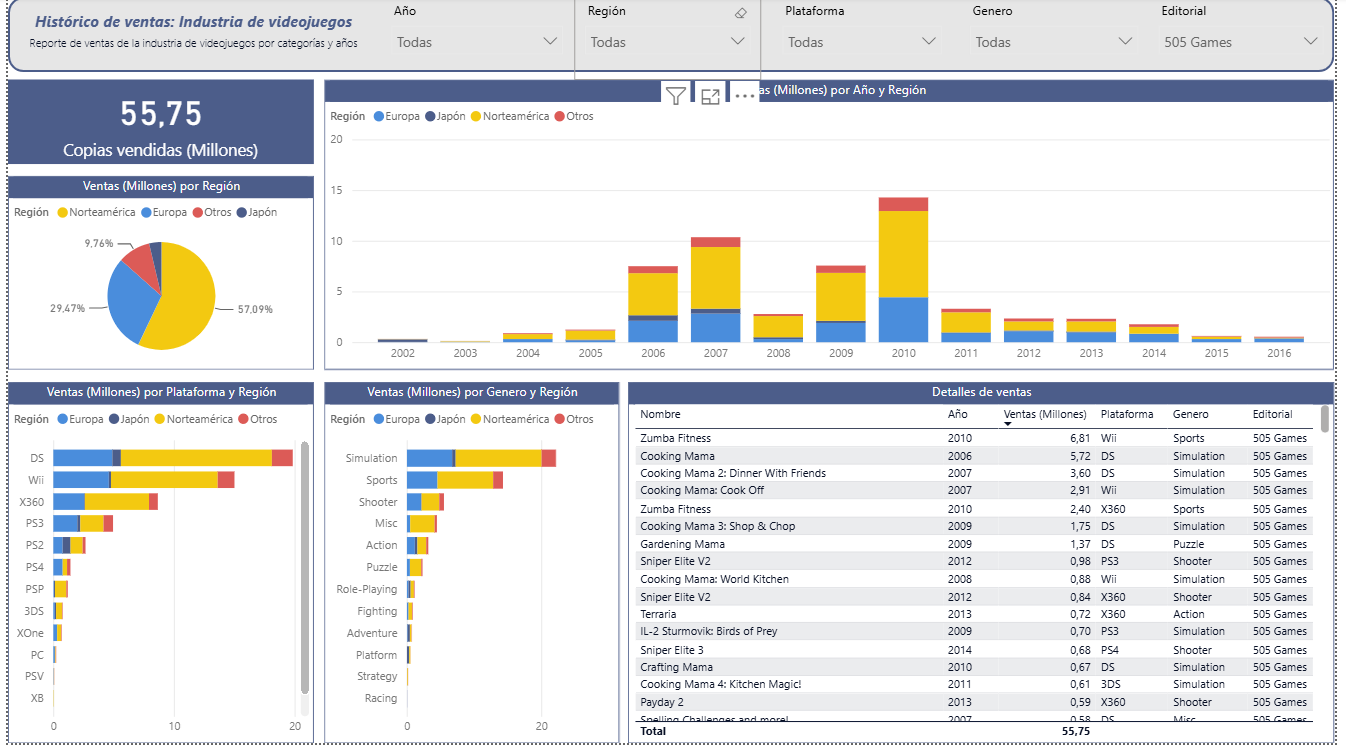This screenshot has width=1346, height=748.
Task: Click the yellow segment of the 2010 bar
Action: pyautogui.click(x=903, y=254)
